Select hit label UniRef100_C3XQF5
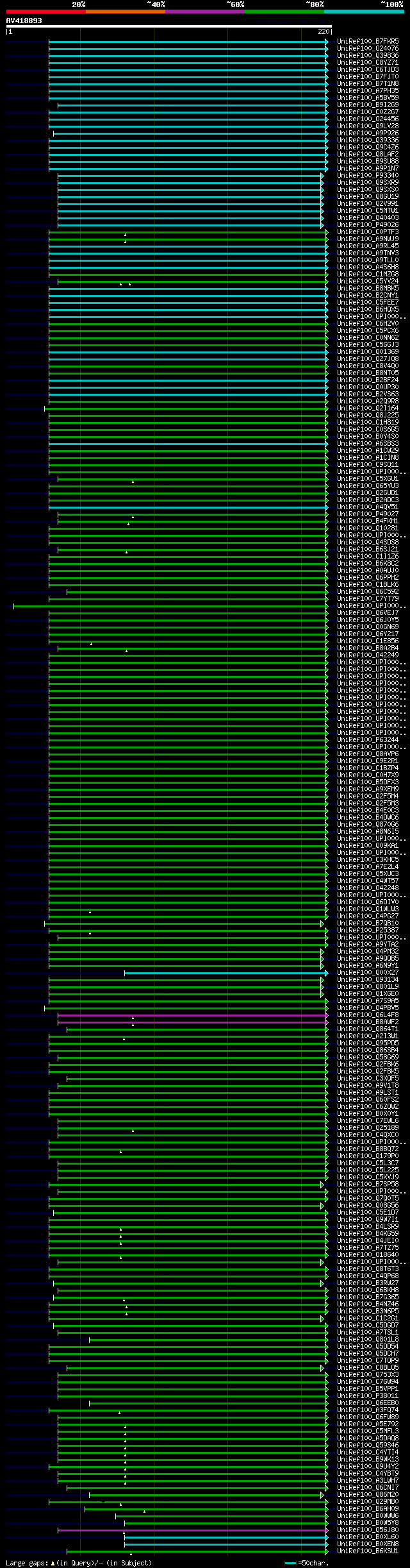This screenshot has height=1568, width=410. 368,1079
